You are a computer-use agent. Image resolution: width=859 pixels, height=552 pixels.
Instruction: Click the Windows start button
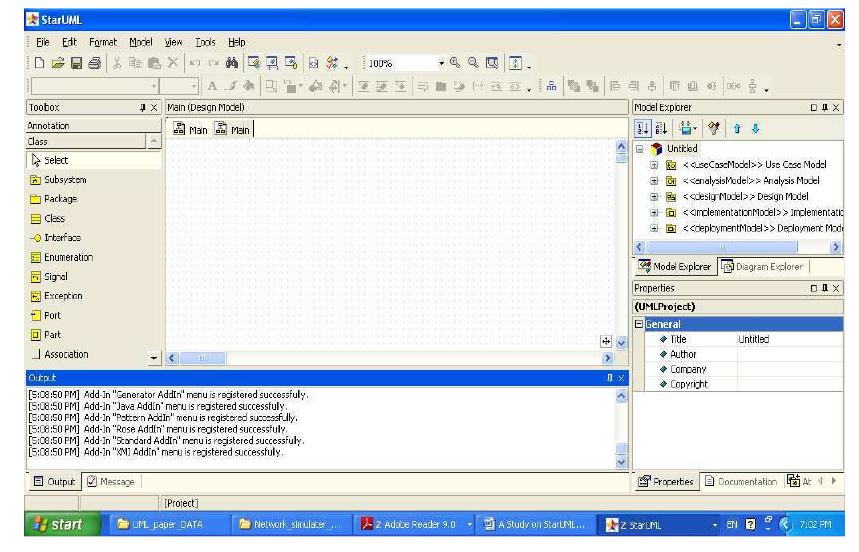[62, 525]
